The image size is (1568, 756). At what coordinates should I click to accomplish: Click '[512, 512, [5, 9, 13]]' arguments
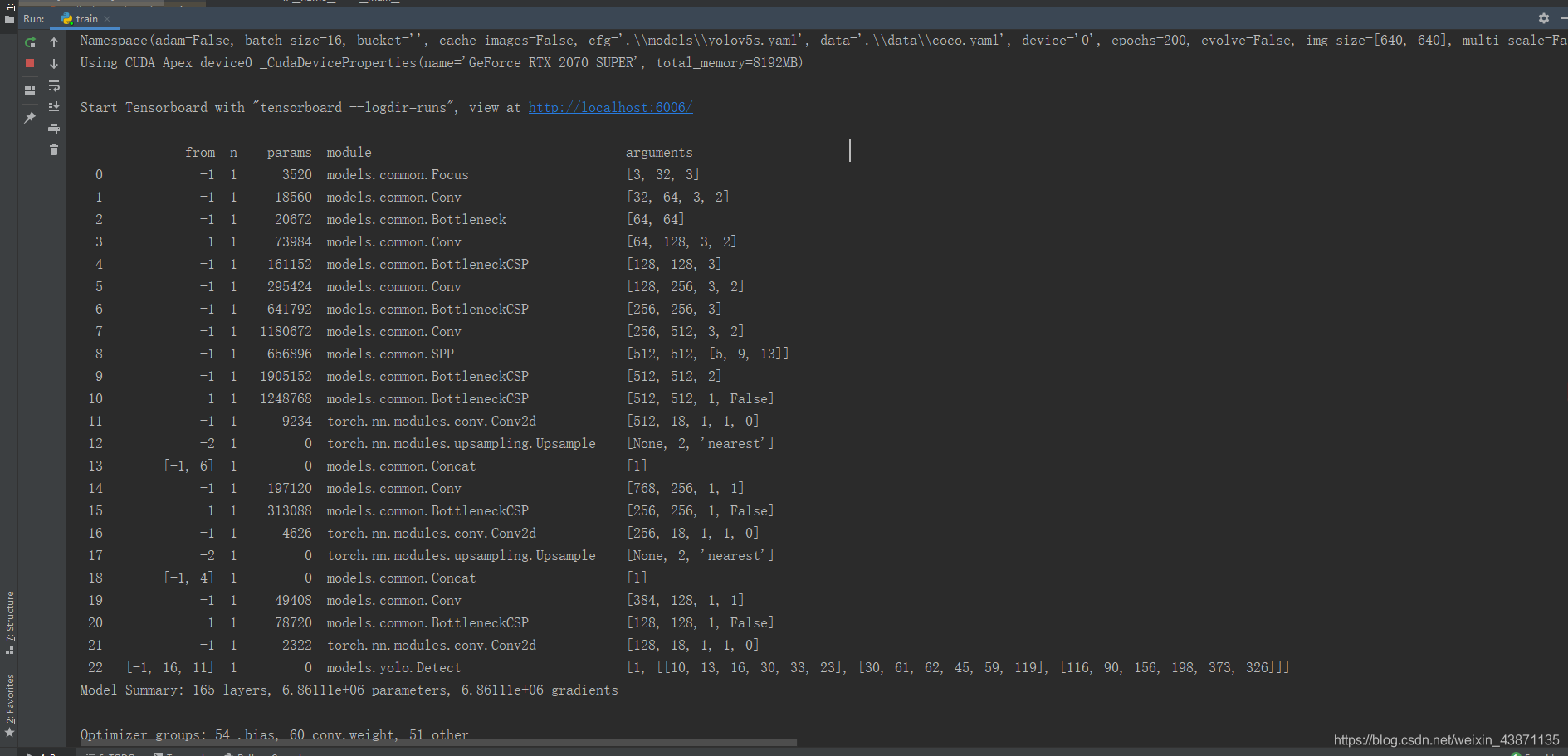[708, 354]
